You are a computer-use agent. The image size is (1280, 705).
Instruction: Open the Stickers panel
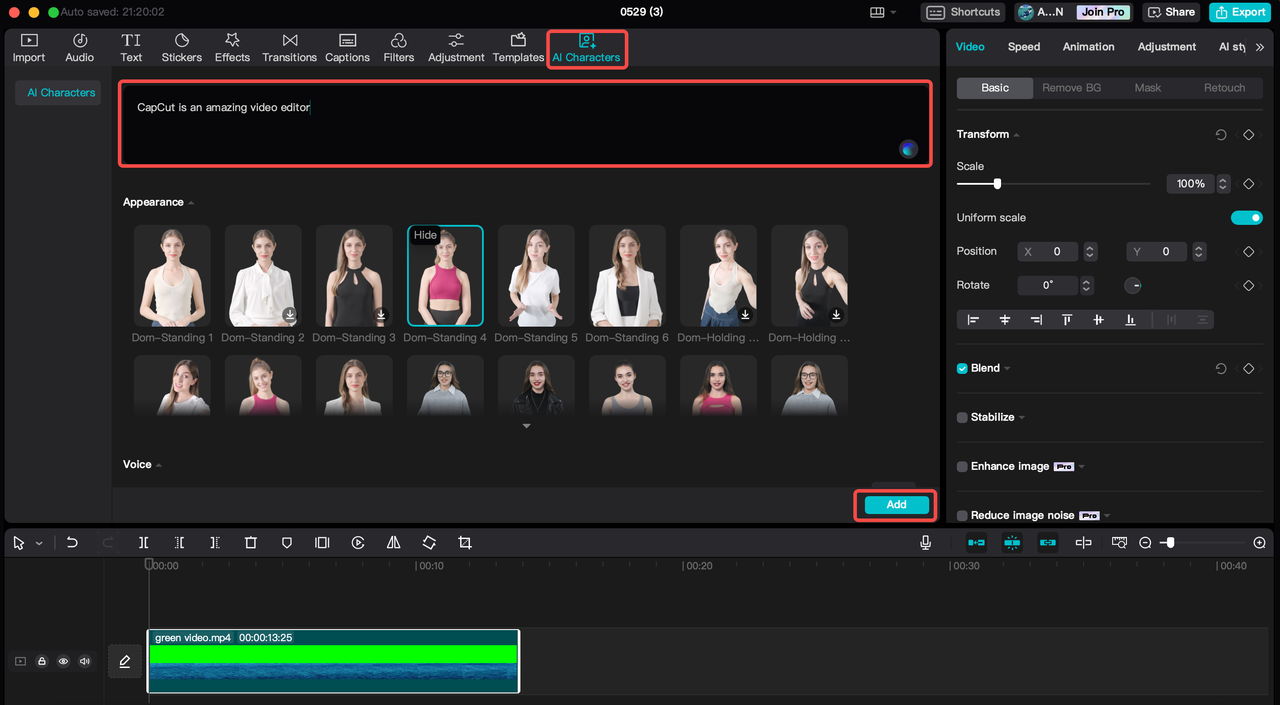pyautogui.click(x=181, y=47)
